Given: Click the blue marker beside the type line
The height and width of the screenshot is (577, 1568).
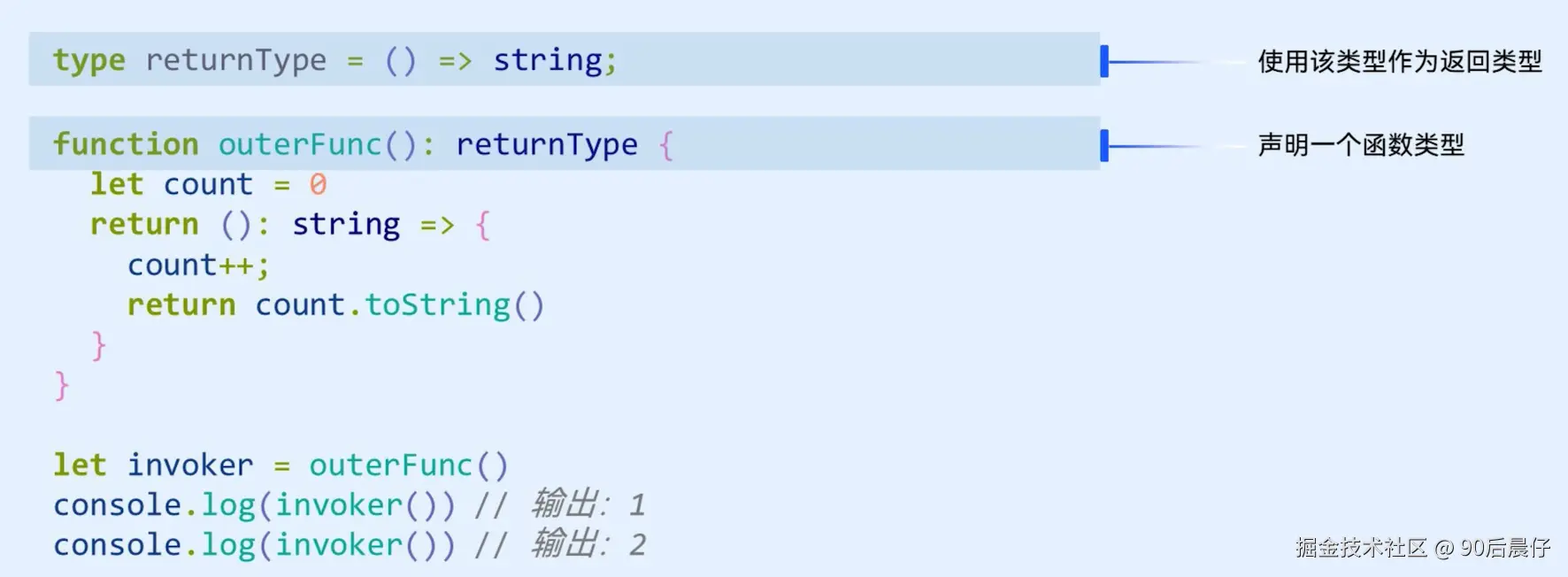Looking at the screenshot, I should click(x=1104, y=61).
